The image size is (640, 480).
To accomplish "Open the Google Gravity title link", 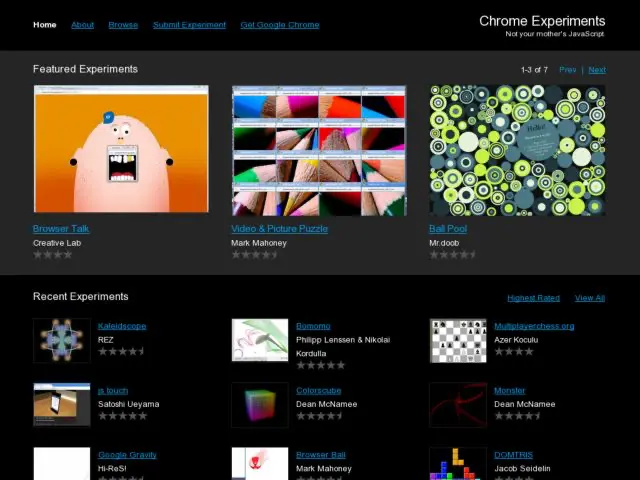I will coord(127,455).
